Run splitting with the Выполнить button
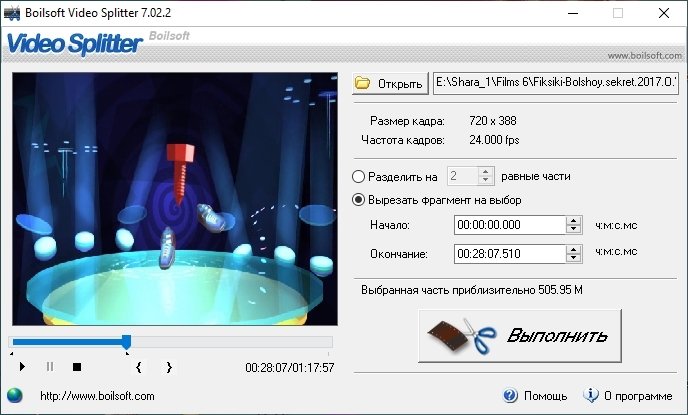 520,336
